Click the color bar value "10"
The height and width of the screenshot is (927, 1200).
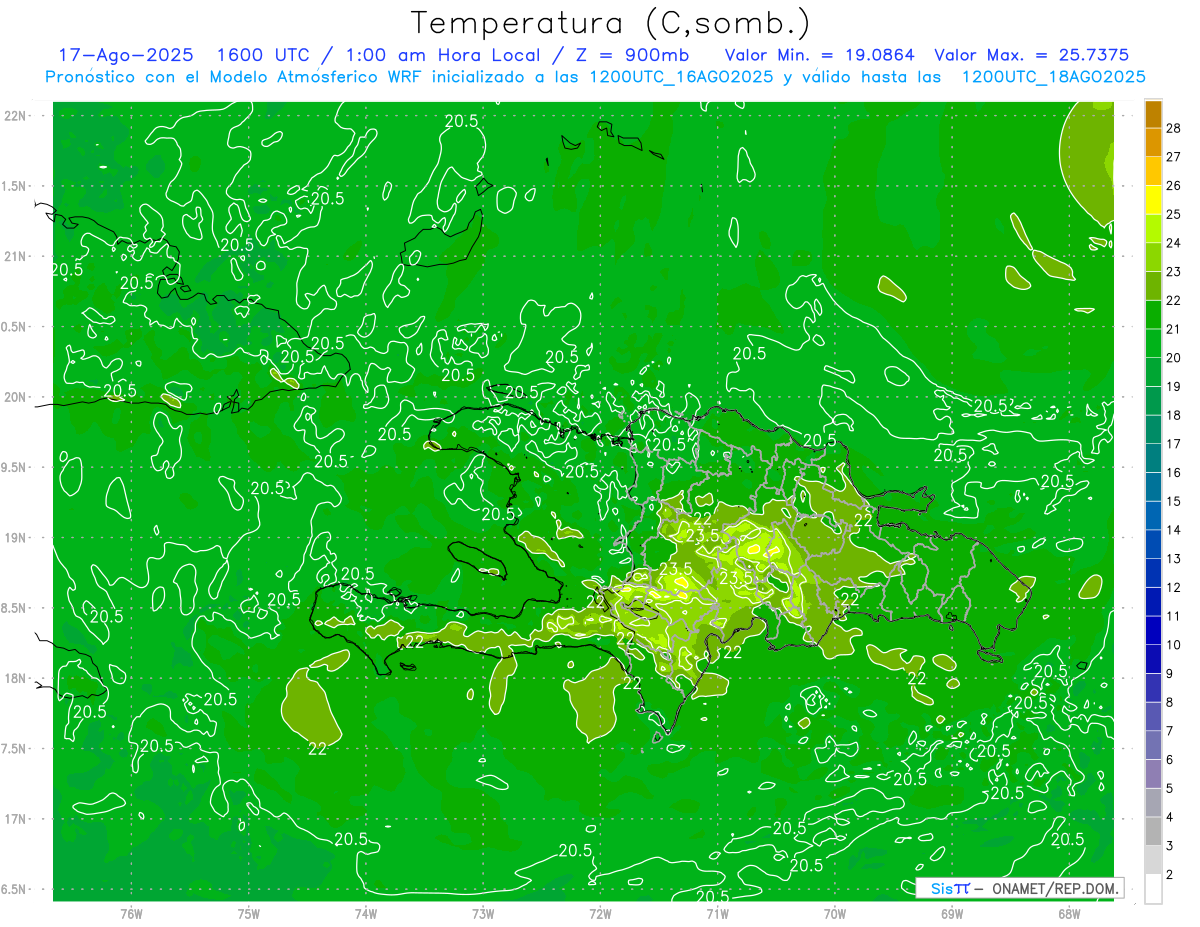click(1174, 645)
